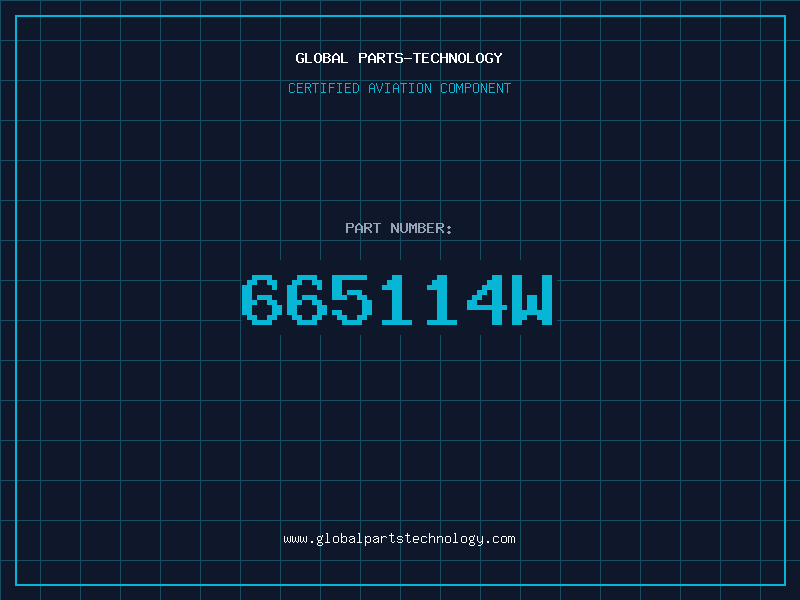Click the part number 665114W
The image size is (800, 600).
point(397,300)
